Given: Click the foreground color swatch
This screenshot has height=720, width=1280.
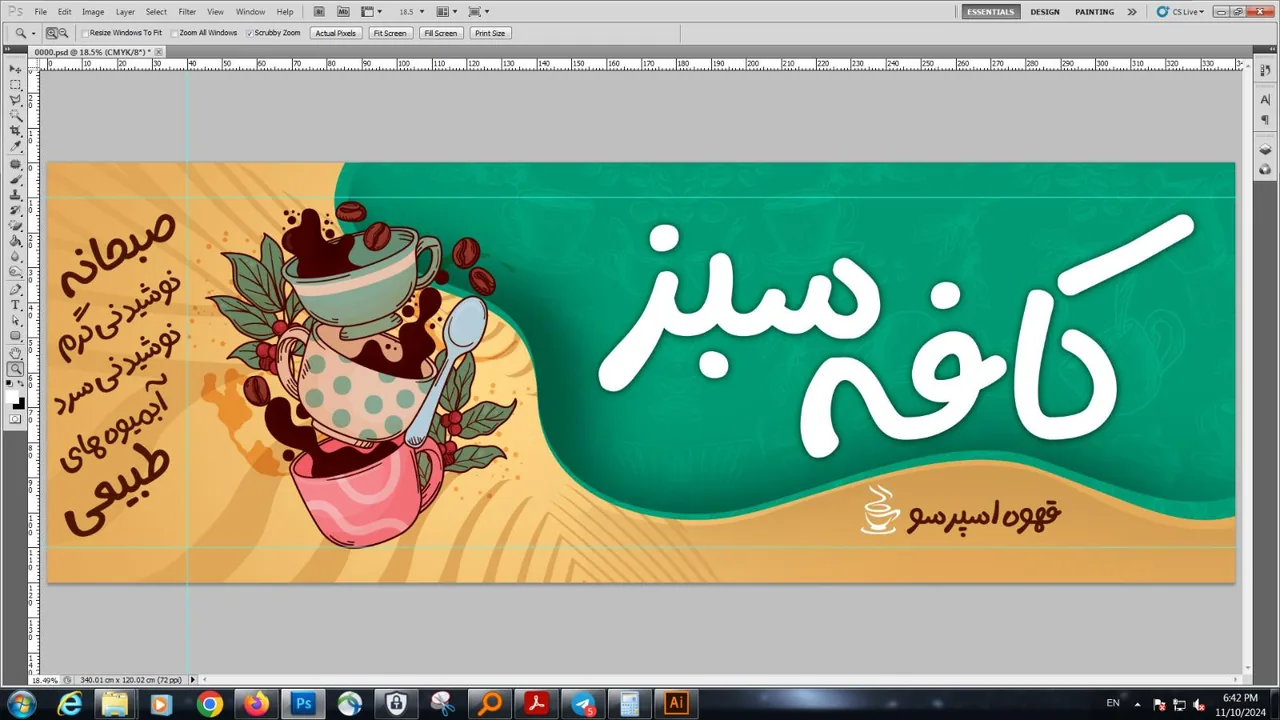Looking at the screenshot, I should 12,397.
